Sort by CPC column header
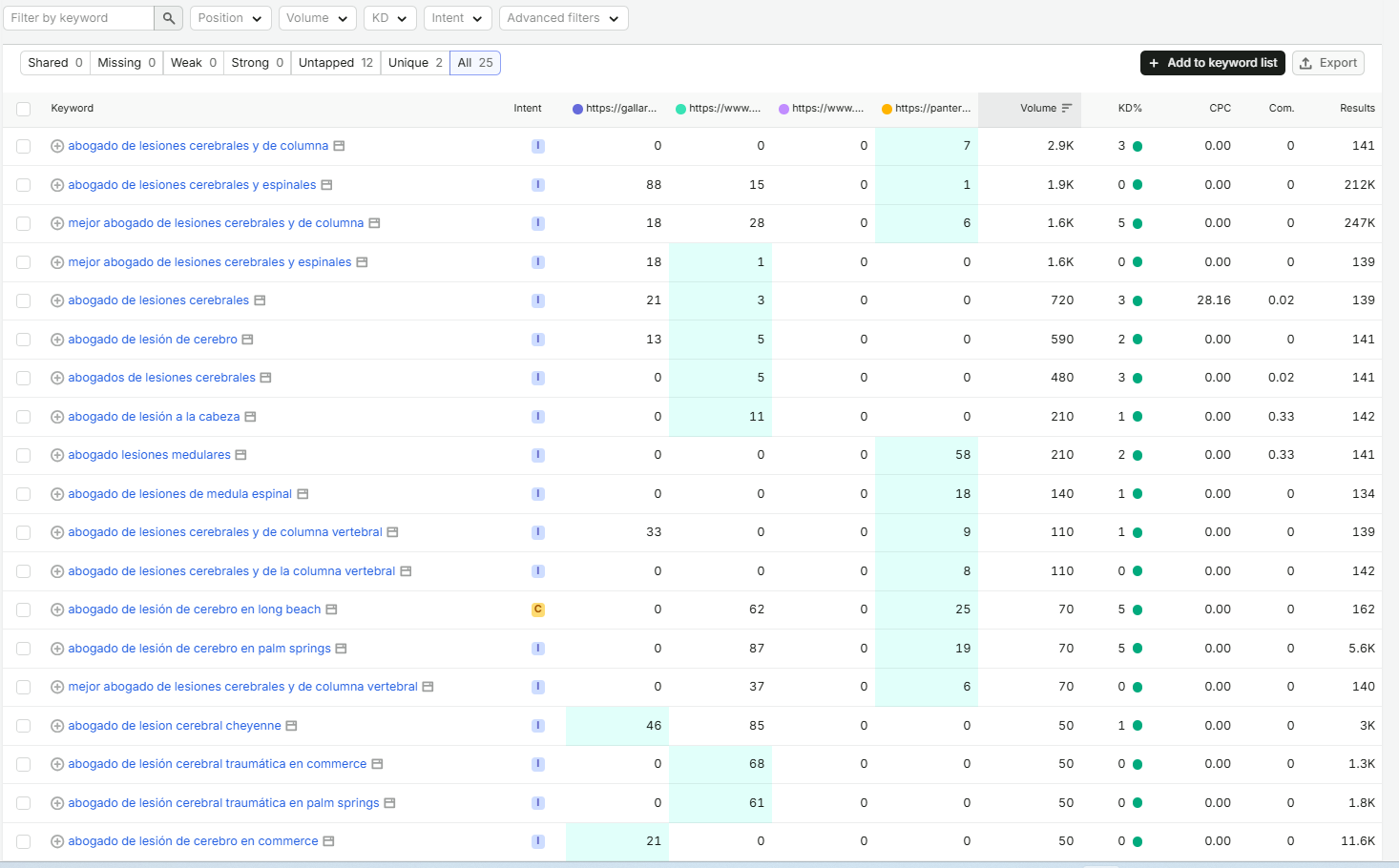Screen dimensions: 1399x868 (x=1220, y=108)
